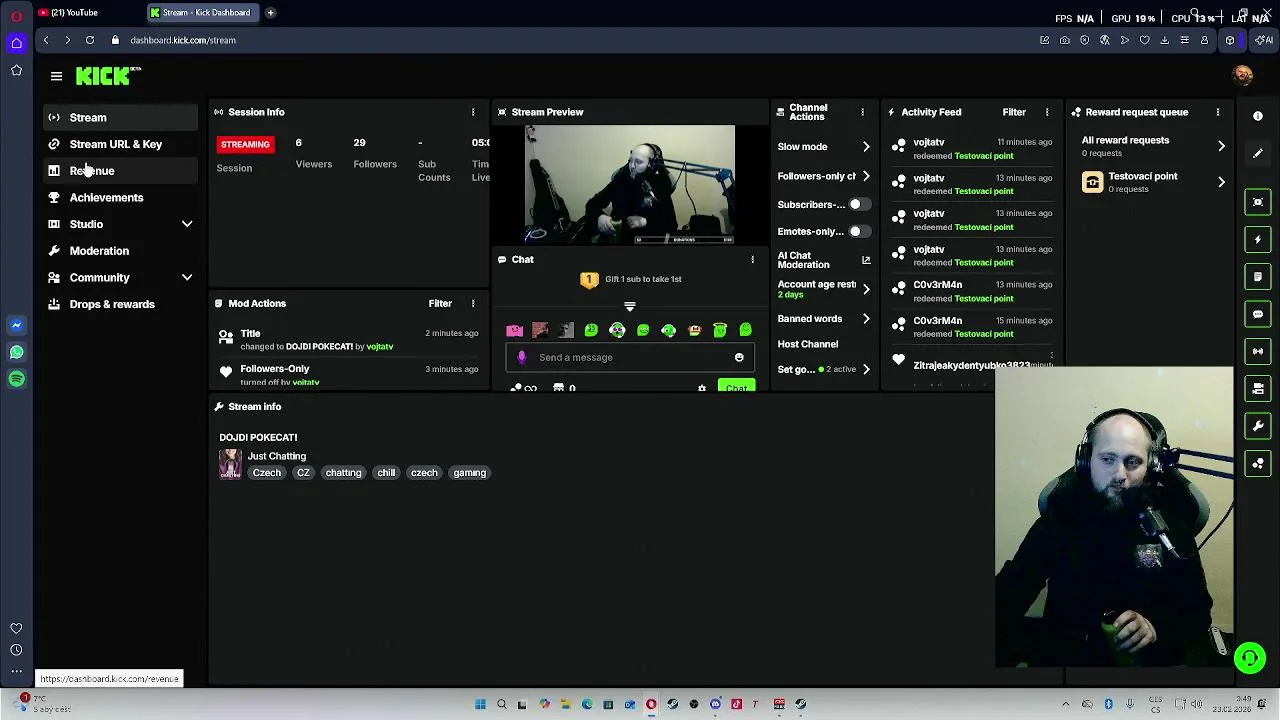
Task: Click the Stream Preview video thumbnail
Action: point(630,185)
